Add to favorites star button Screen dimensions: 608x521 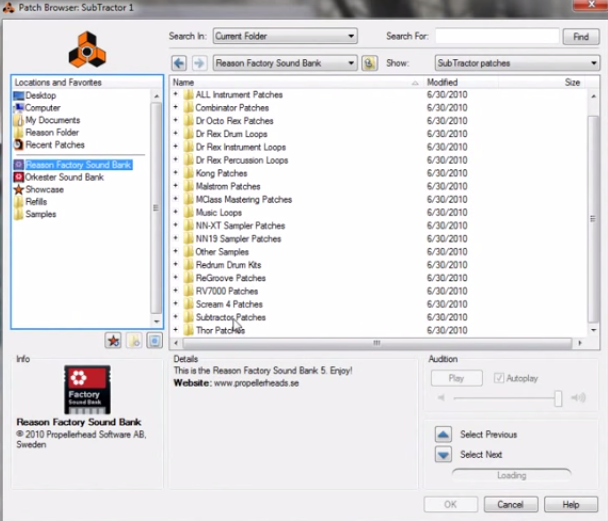pyautogui.click(x=113, y=341)
